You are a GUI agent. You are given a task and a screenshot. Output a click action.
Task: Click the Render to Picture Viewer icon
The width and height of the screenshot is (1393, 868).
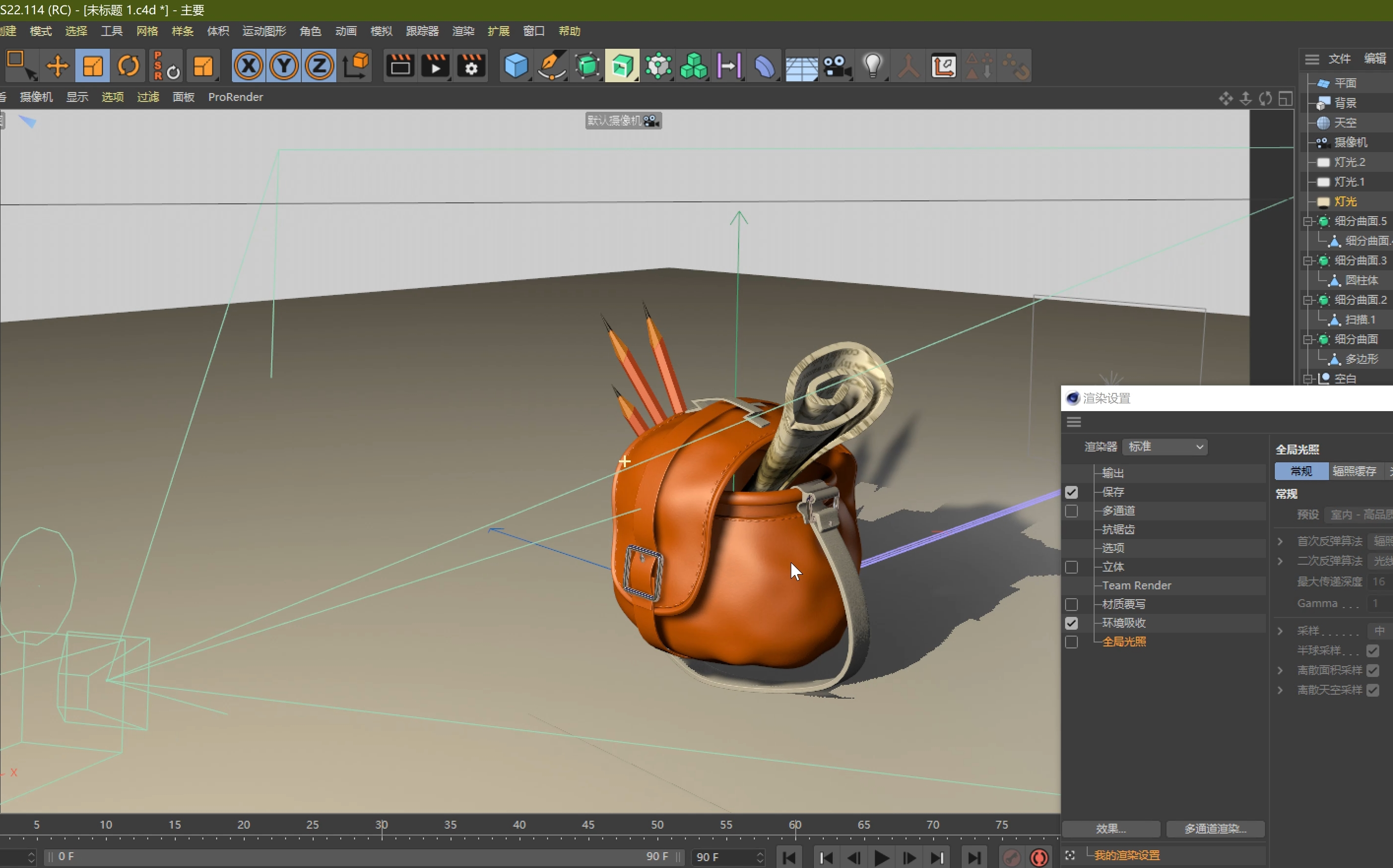(434, 65)
